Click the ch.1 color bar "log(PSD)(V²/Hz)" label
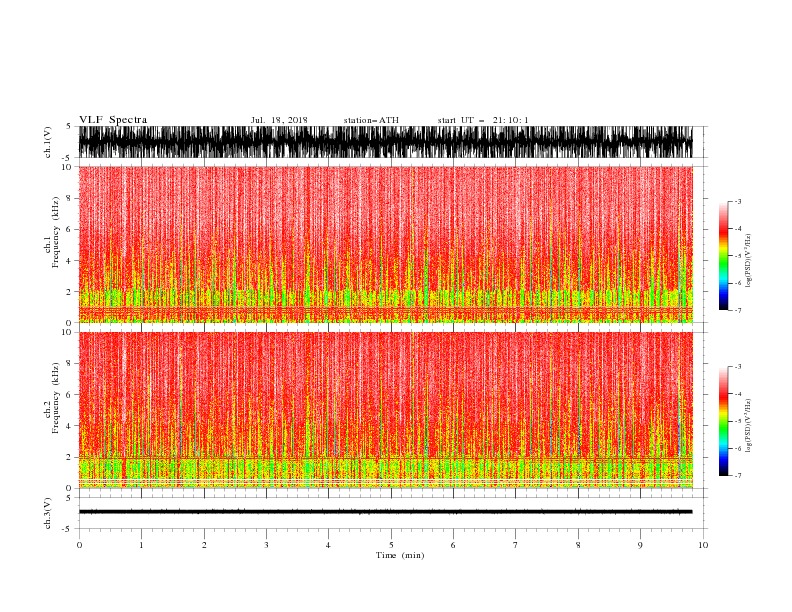This screenshot has width=792, height=612. pos(748,261)
